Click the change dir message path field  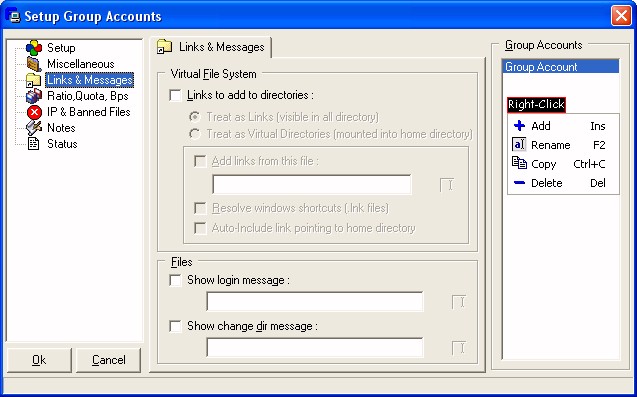[314, 348]
